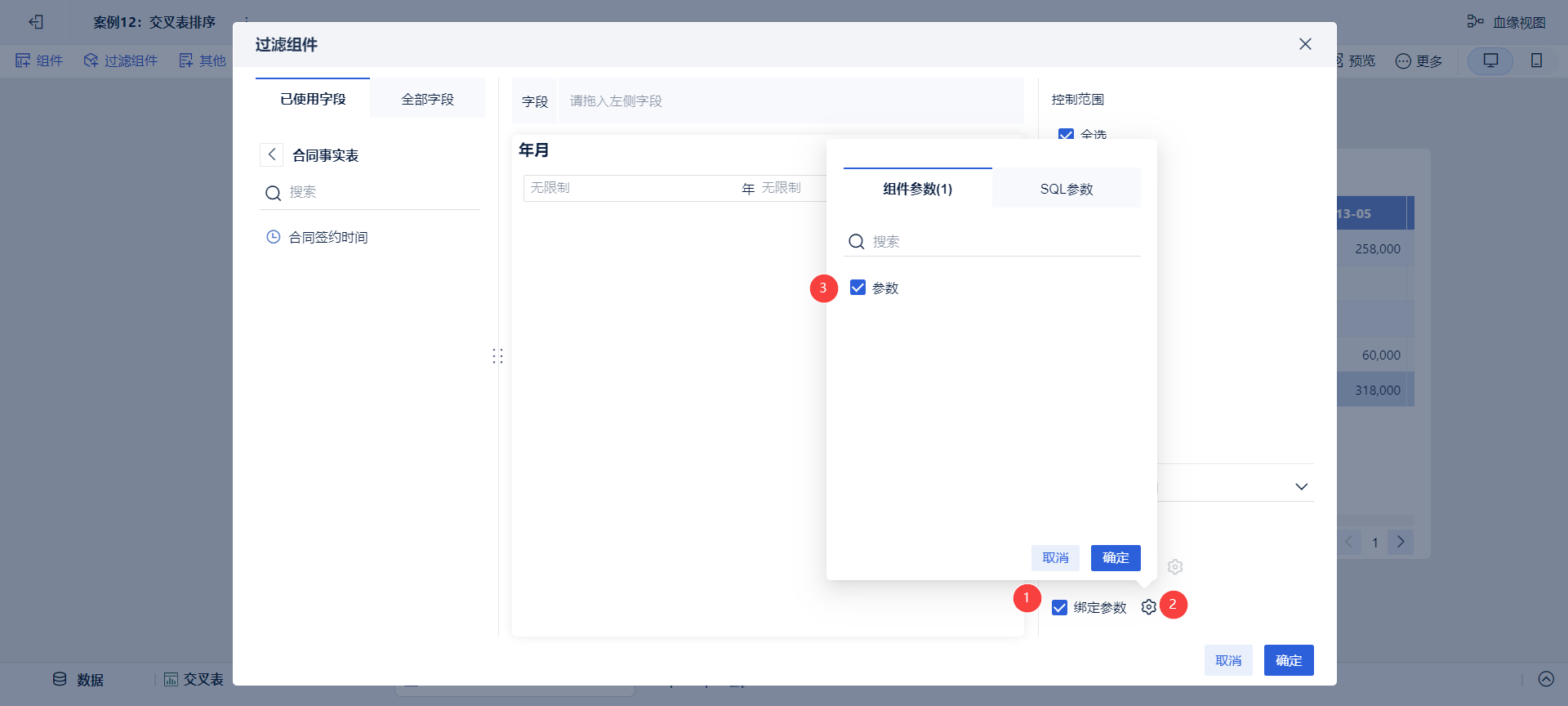This screenshot has height=706, width=1568.
Task: Click the parameter search field in popup
Action: click(992, 242)
